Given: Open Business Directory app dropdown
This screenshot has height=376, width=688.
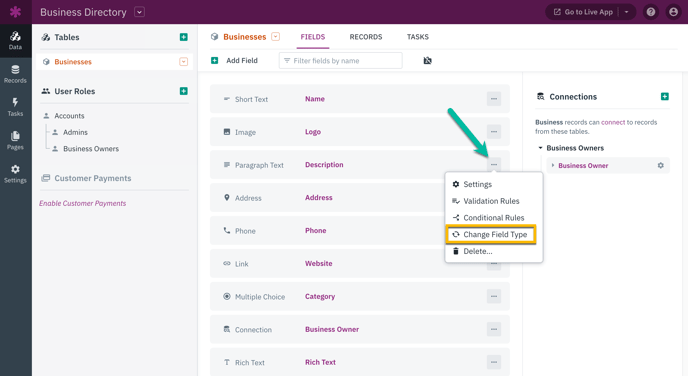Looking at the screenshot, I should (x=140, y=12).
